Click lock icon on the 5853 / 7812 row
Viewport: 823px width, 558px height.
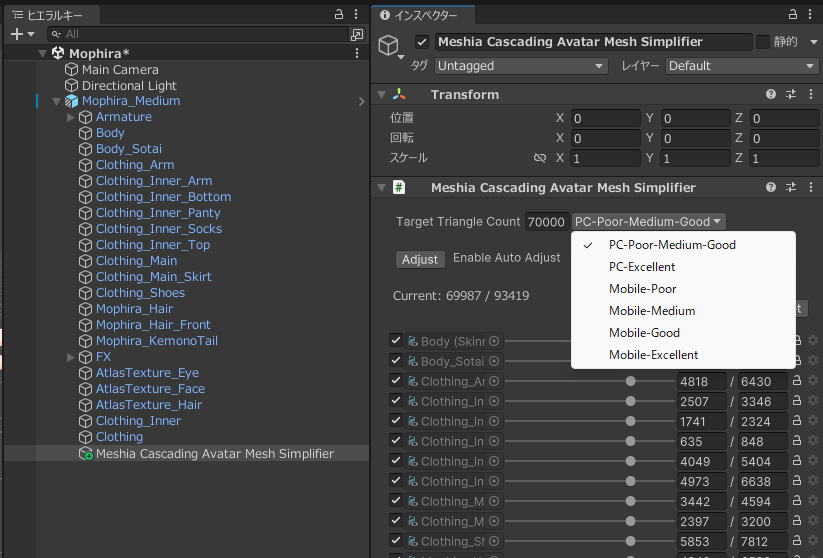point(797,540)
